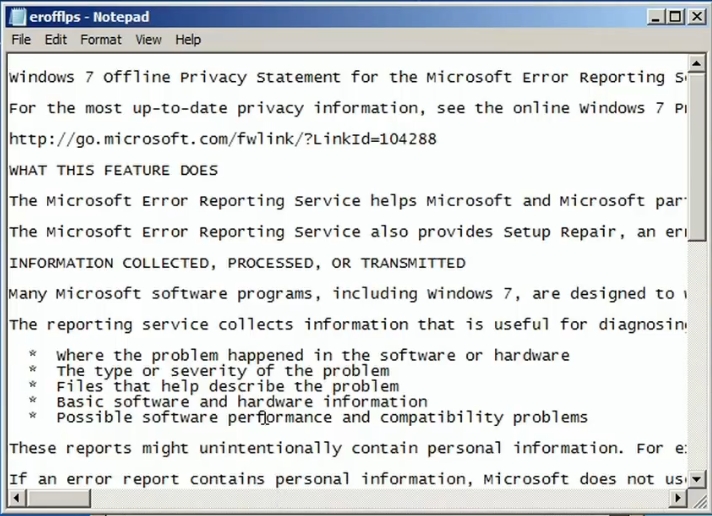Minimize the Notepad window

(x=655, y=17)
